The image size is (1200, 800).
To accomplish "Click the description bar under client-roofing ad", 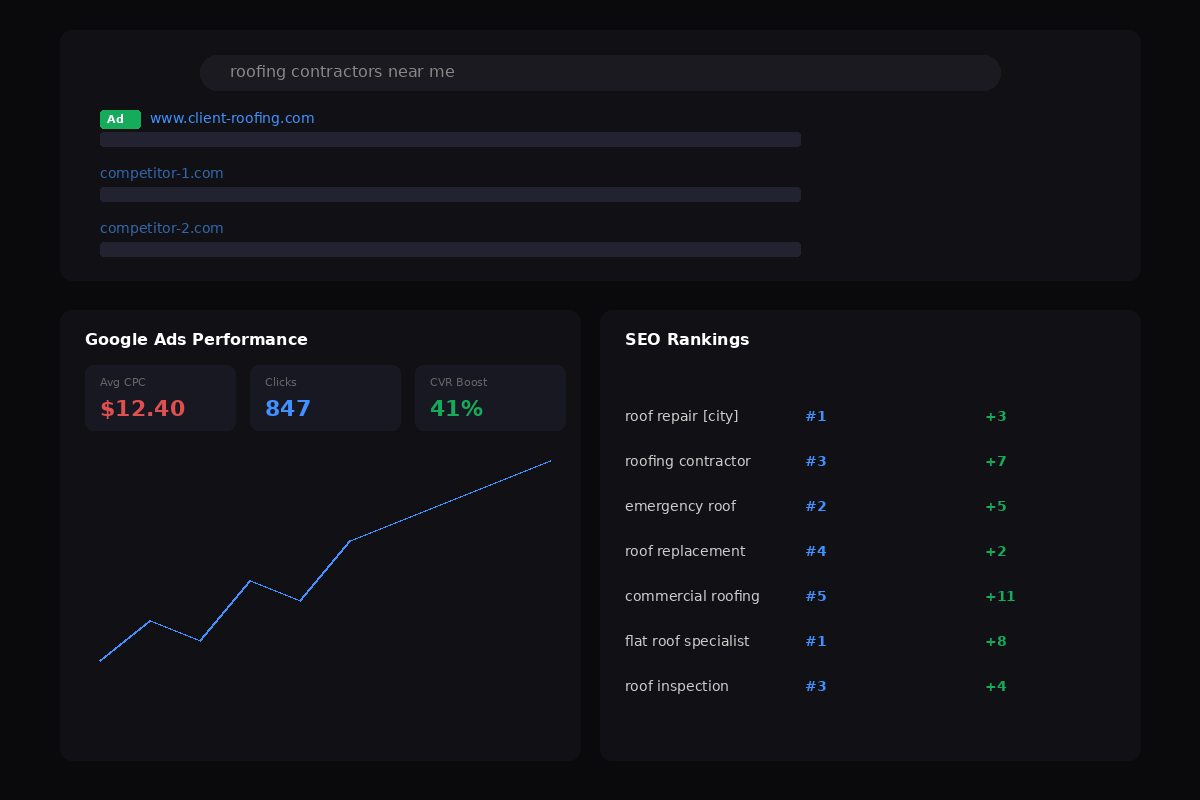I will (450, 139).
